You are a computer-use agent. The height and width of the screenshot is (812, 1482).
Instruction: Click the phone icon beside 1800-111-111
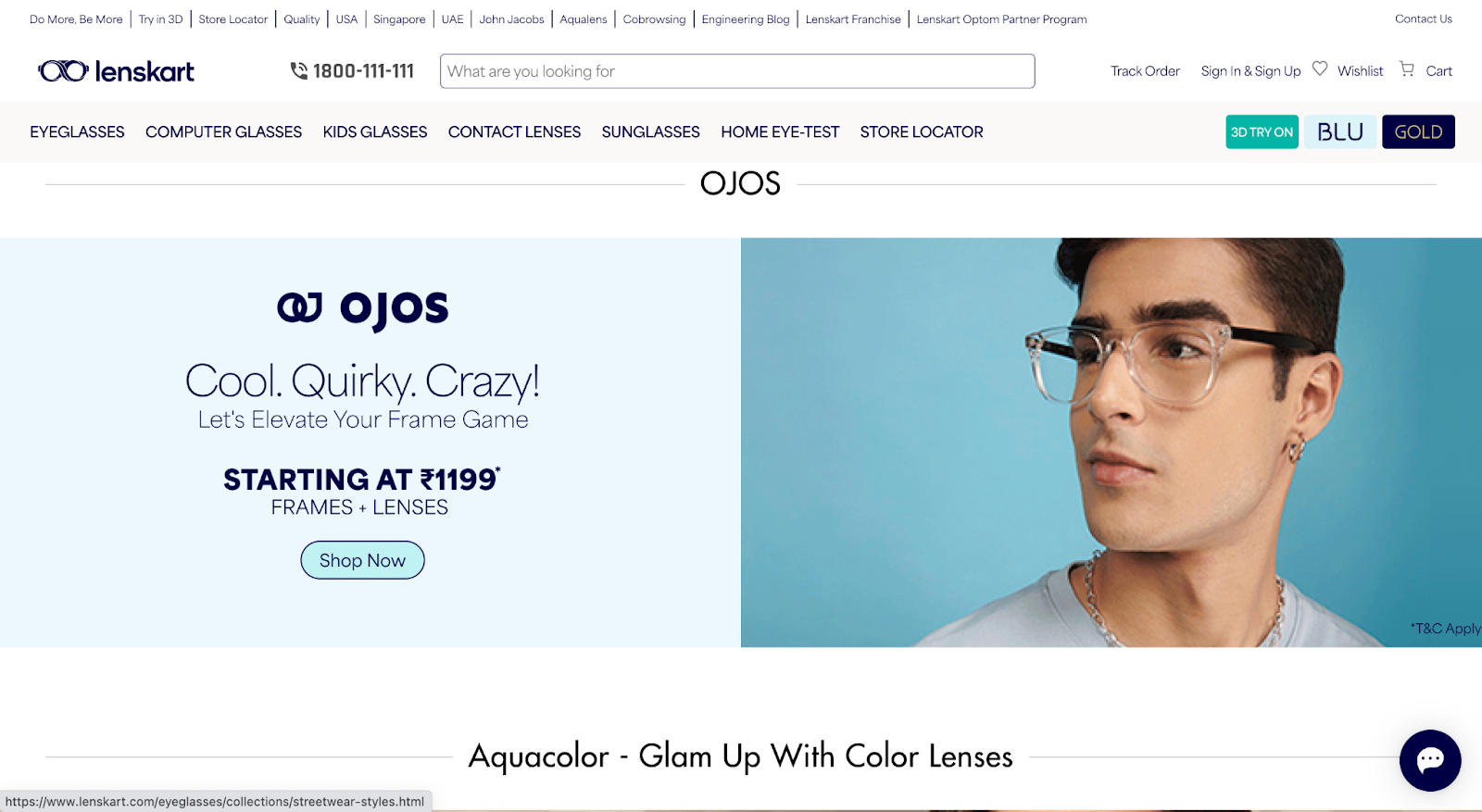(x=299, y=70)
